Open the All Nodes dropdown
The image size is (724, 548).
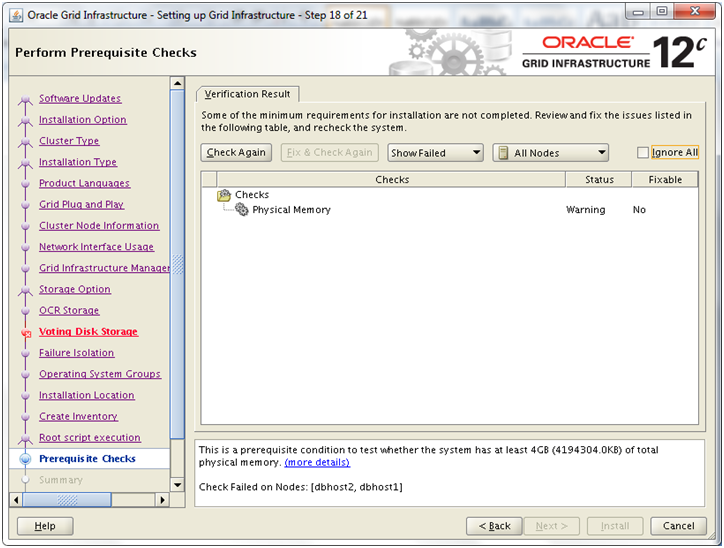tap(550, 153)
